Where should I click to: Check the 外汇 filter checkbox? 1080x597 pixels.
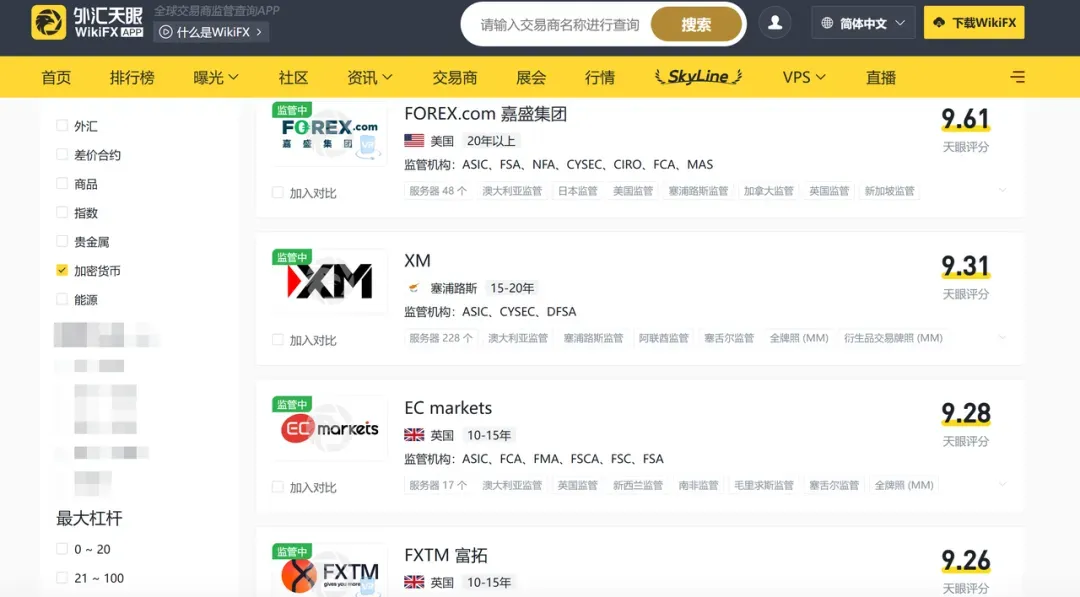[62, 125]
